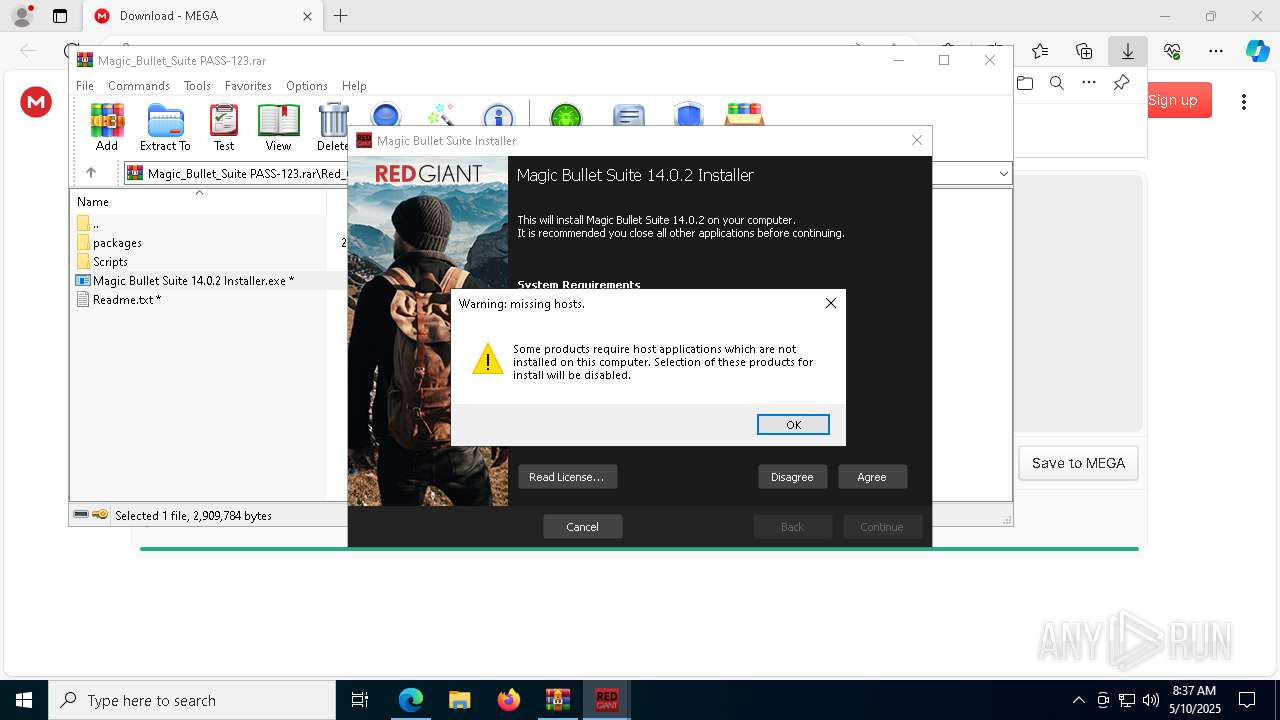This screenshot has width=1280, height=720.
Task: Open WinRAR Options menu
Action: click(x=307, y=86)
